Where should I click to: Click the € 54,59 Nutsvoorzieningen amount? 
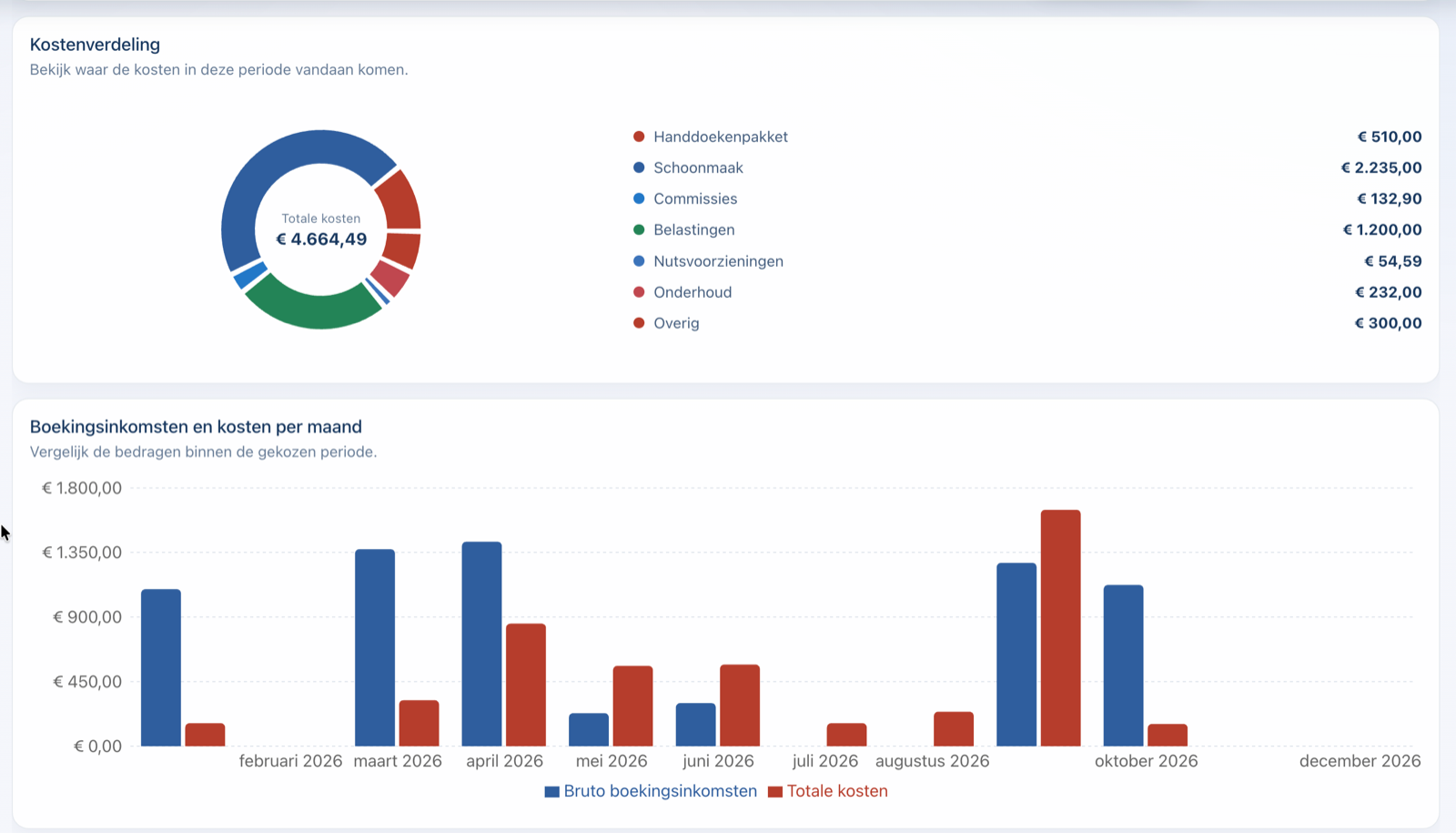(1393, 261)
